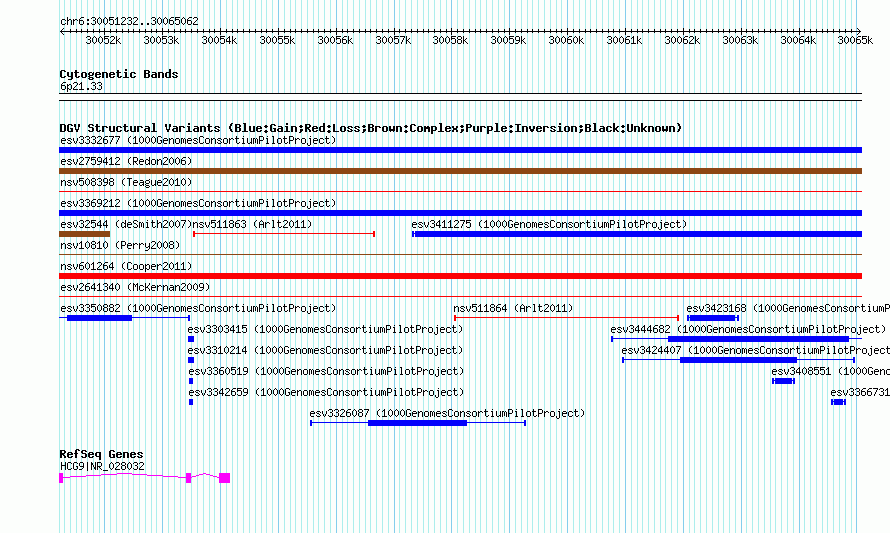Click the red nsv511864 loss line
This screenshot has height=533, width=890.
click(x=566, y=318)
